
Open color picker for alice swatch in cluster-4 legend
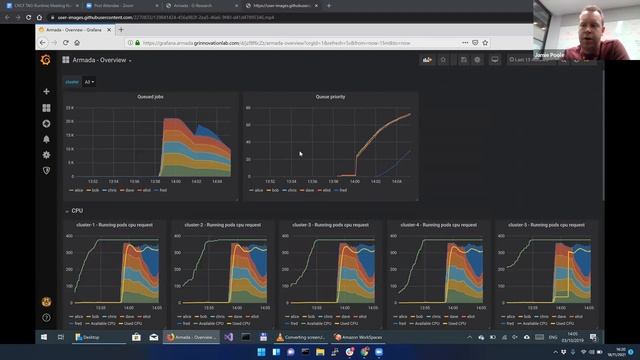point(396,317)
